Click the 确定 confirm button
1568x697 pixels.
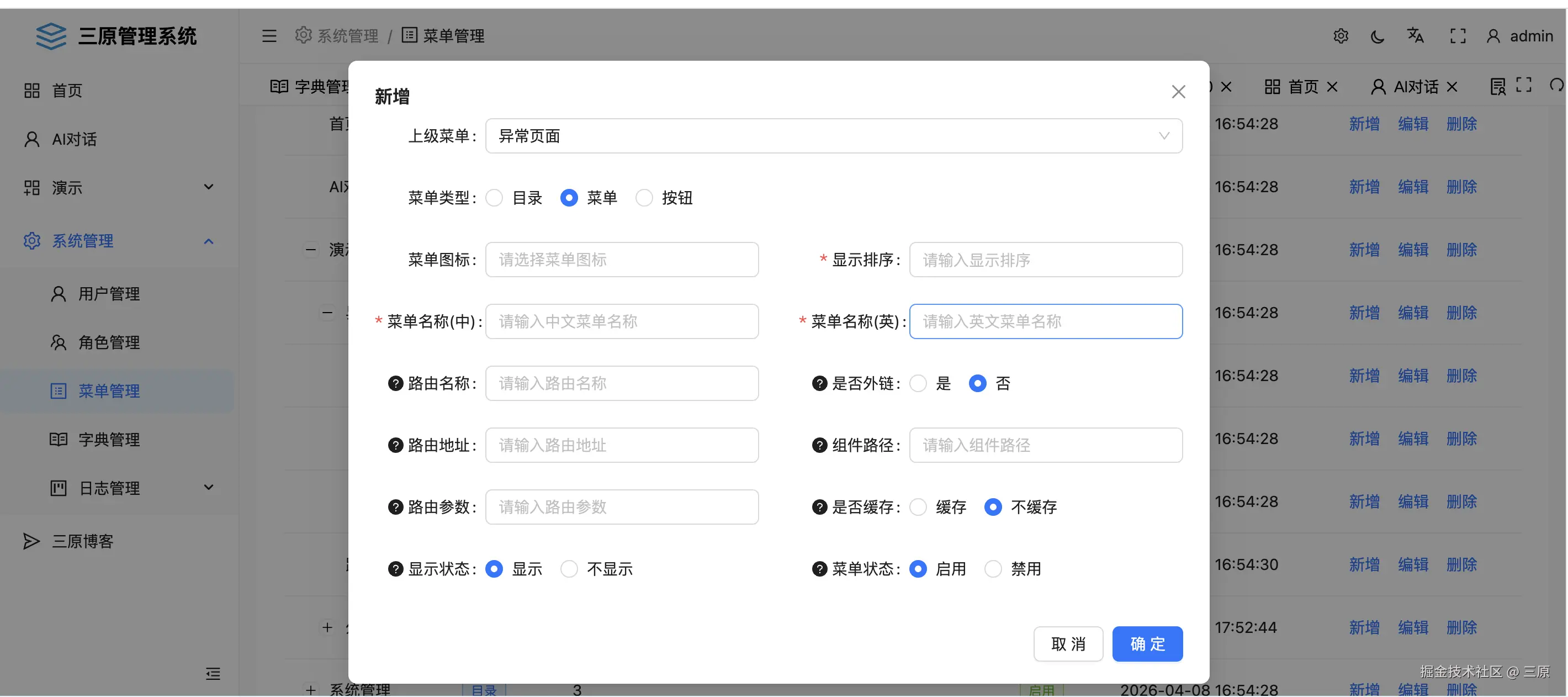1147,644
